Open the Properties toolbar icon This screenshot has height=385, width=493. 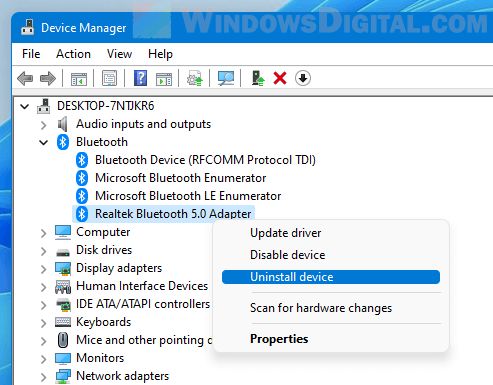click(x=109, y=79)
